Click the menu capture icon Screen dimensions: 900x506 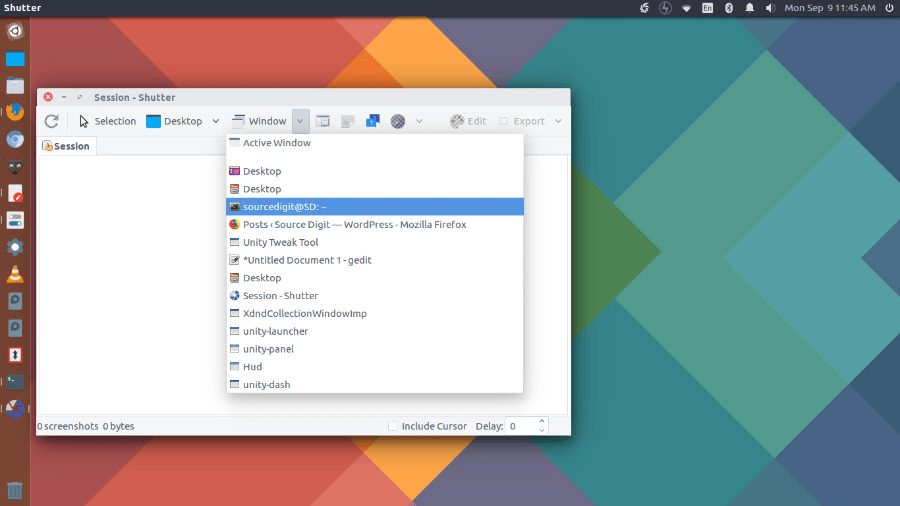(348, 121)
